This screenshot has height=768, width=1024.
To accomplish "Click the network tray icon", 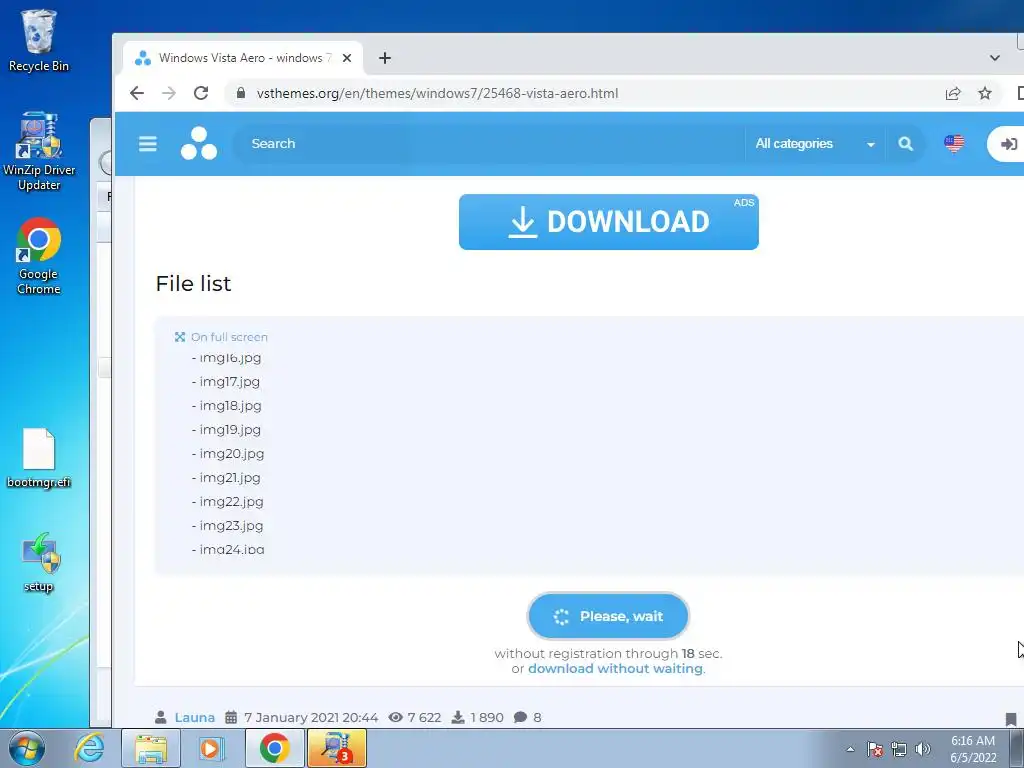I will (x=899, y=749).
